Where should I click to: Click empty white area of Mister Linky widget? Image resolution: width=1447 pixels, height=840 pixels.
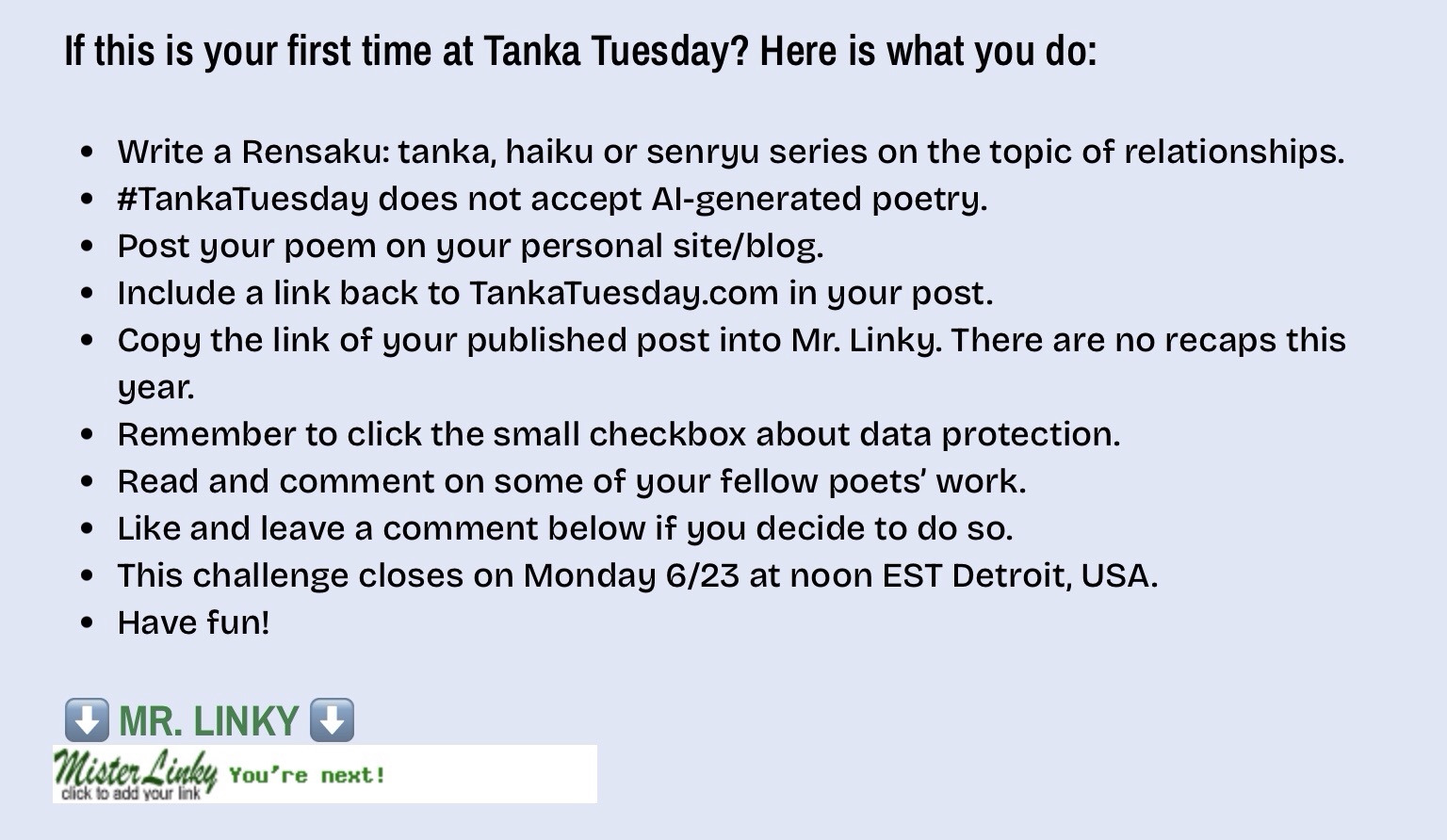(499, 775)
